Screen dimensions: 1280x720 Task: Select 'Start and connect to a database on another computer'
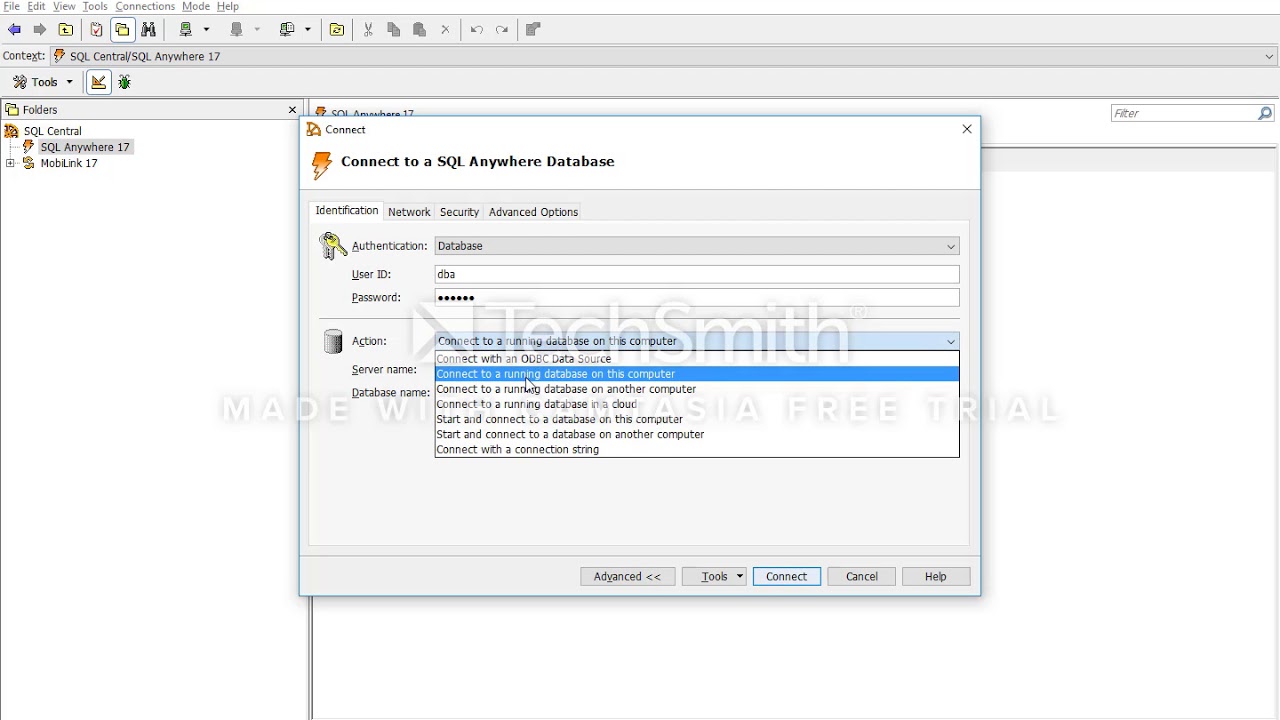[x=697, y=434]
